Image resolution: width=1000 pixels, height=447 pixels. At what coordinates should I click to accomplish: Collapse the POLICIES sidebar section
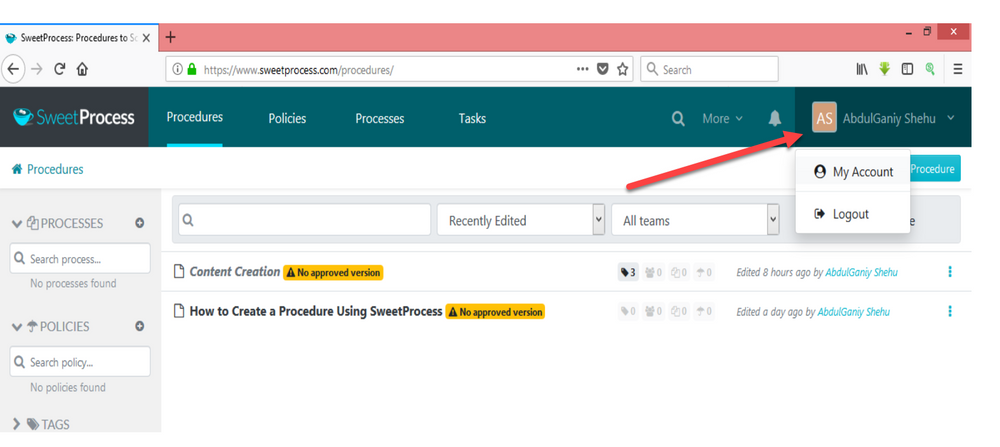tap(17, 327)
